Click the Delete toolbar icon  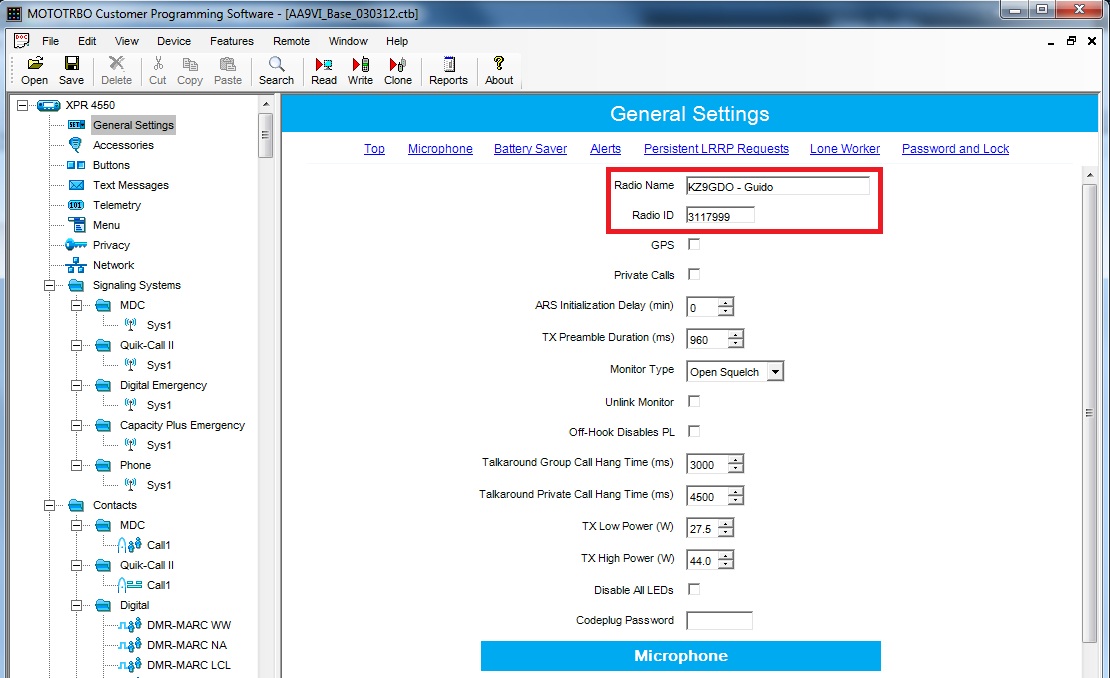click(116, 64)
